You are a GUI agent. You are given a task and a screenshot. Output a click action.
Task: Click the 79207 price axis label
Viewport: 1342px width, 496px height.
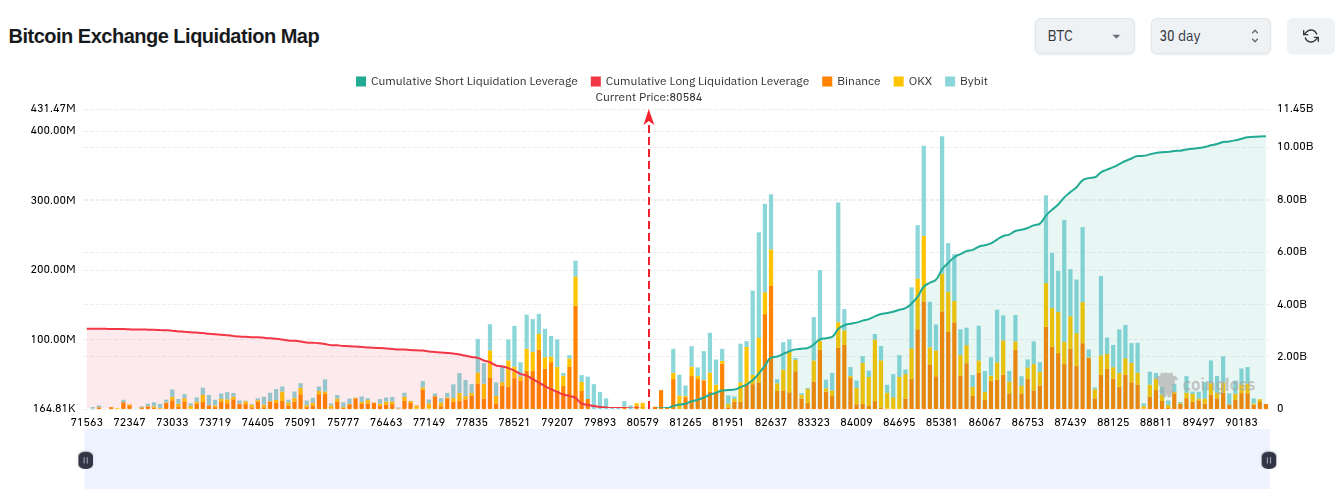coord(557,423)
